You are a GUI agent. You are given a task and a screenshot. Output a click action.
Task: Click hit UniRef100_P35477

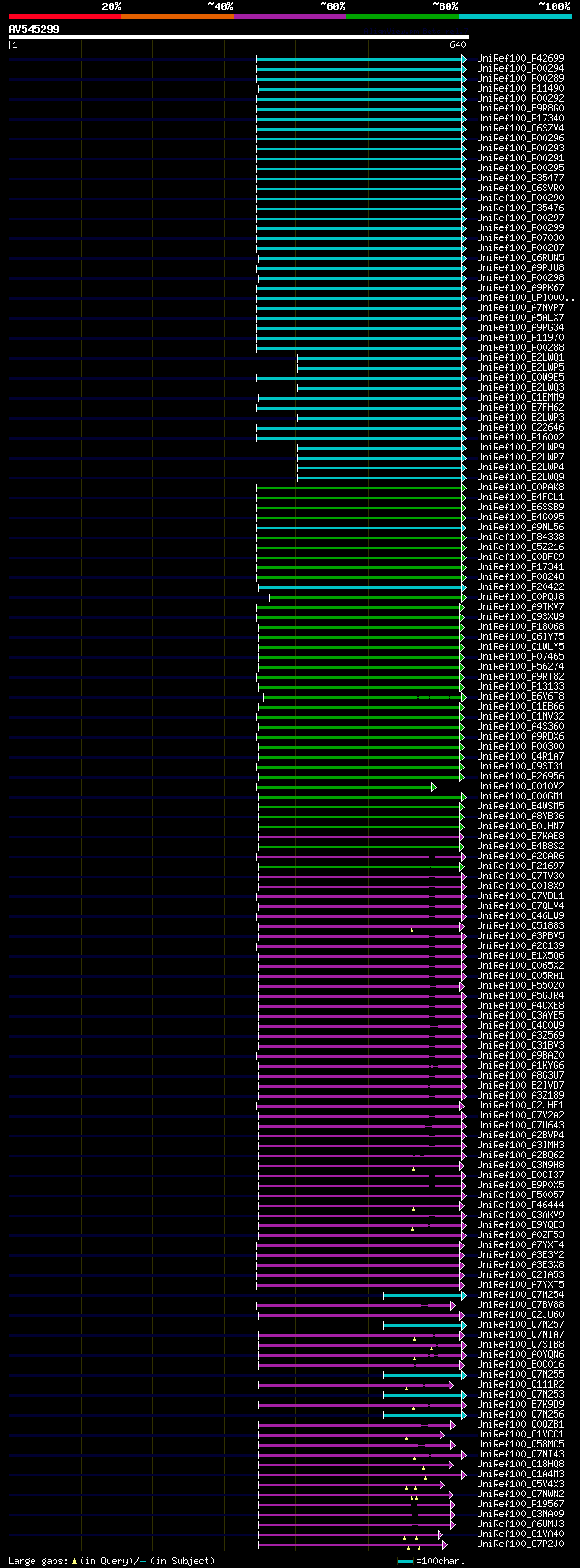(x=520, y=178)
